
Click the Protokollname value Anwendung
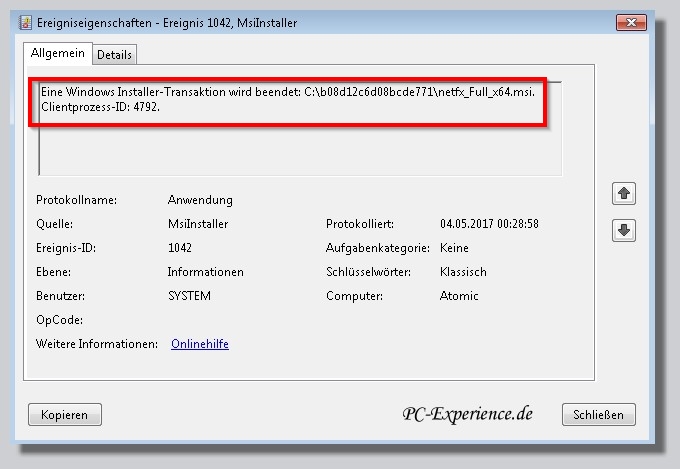click(x=200, y=200)
